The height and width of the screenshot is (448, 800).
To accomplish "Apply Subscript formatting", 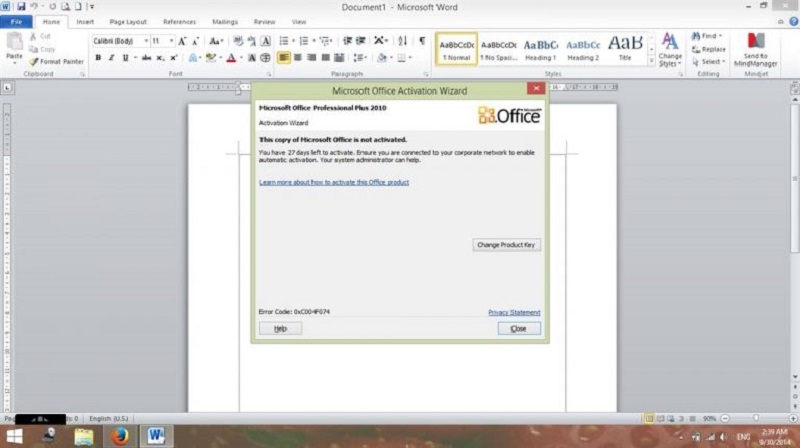I will coord(160,58).
